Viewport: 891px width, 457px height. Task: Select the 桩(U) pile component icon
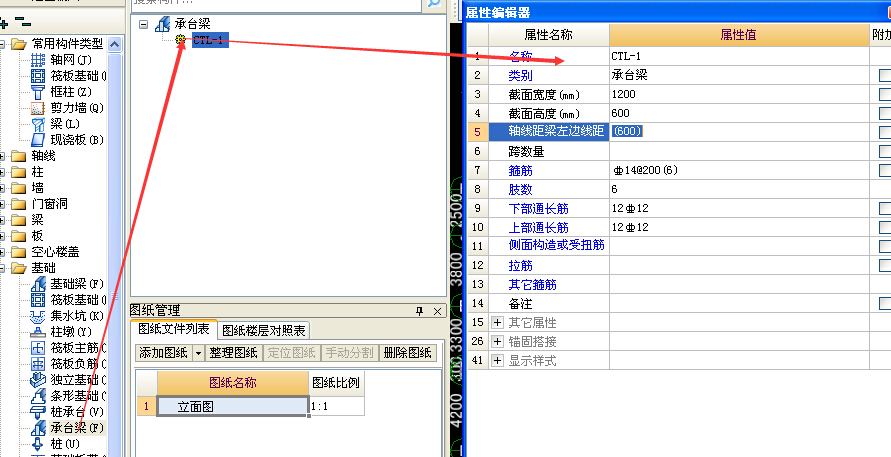38,443
